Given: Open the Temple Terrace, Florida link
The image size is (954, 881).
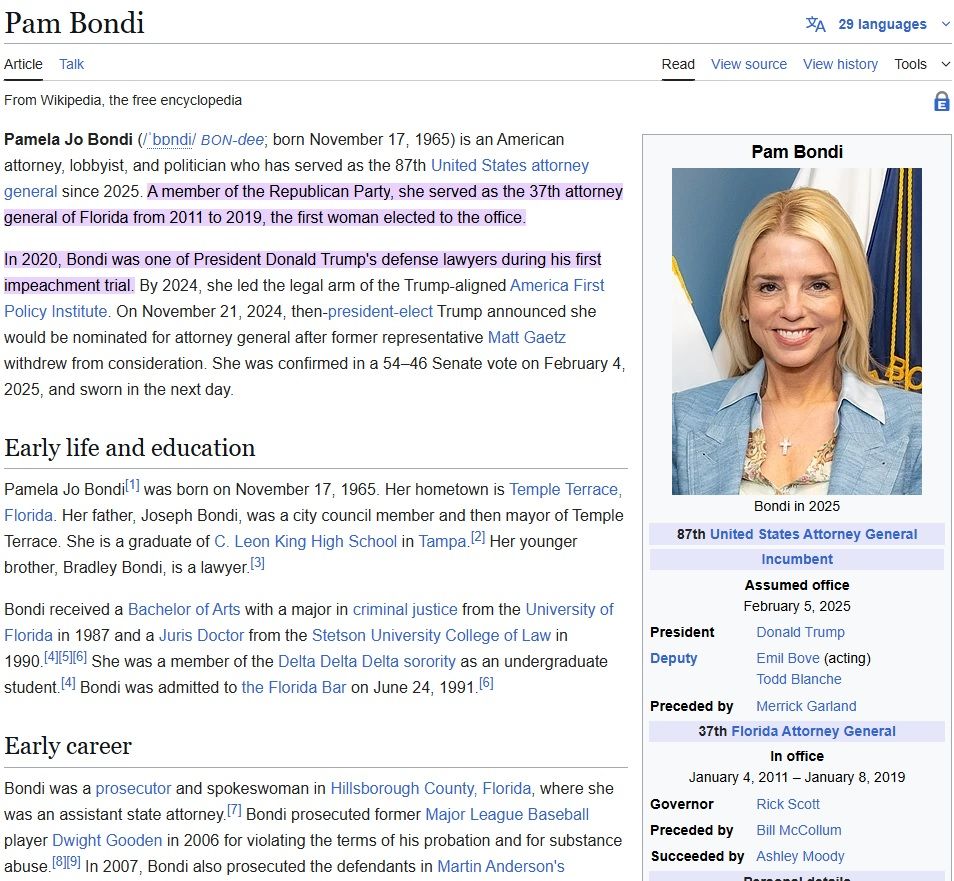Looking at the screenshot, I should pos(565,490).
